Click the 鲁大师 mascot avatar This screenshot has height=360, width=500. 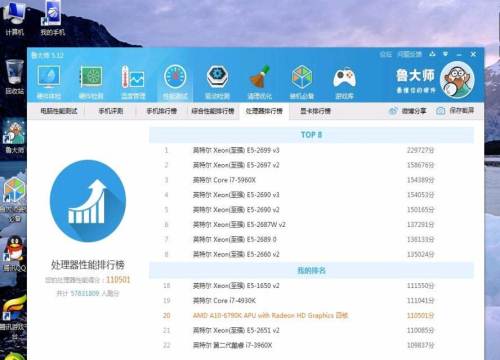[x=457, y=80]
